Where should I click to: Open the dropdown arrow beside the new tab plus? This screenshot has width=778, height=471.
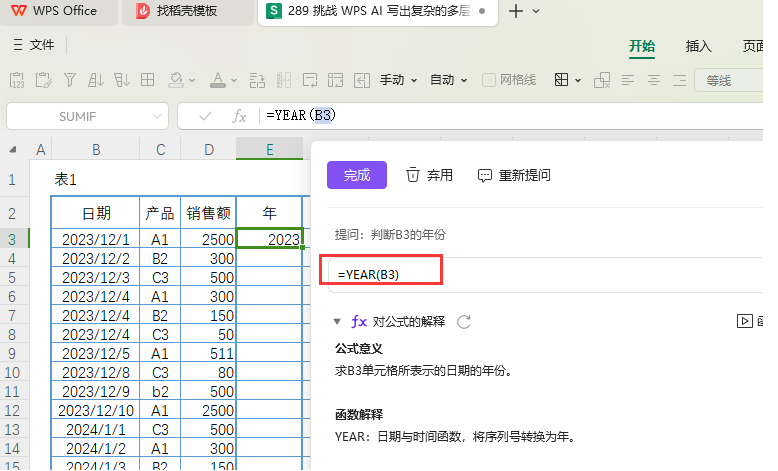tap(536, 11)
